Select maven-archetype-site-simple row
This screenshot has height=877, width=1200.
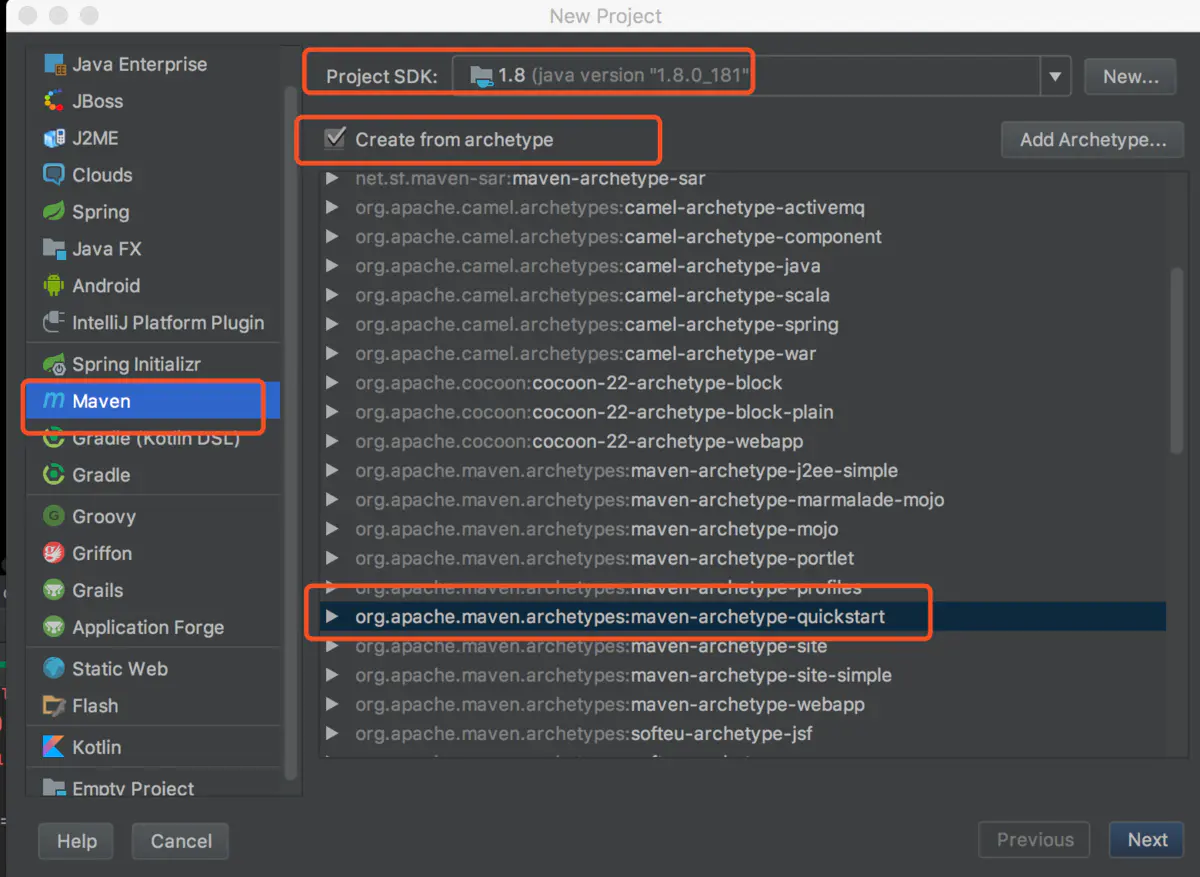click(742, 675)
